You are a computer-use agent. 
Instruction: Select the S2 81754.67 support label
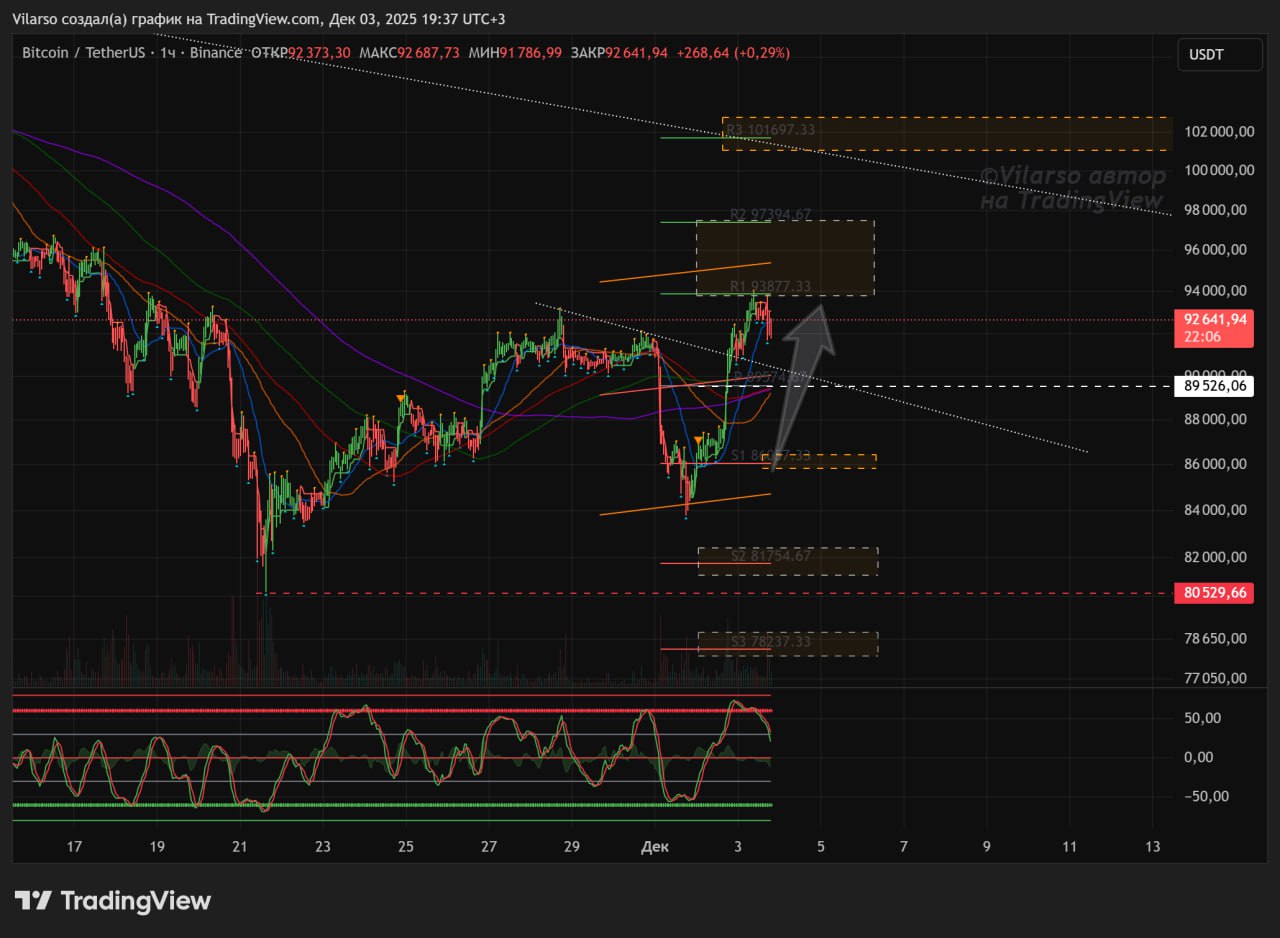pyautogui.click(x=770, y=555)
